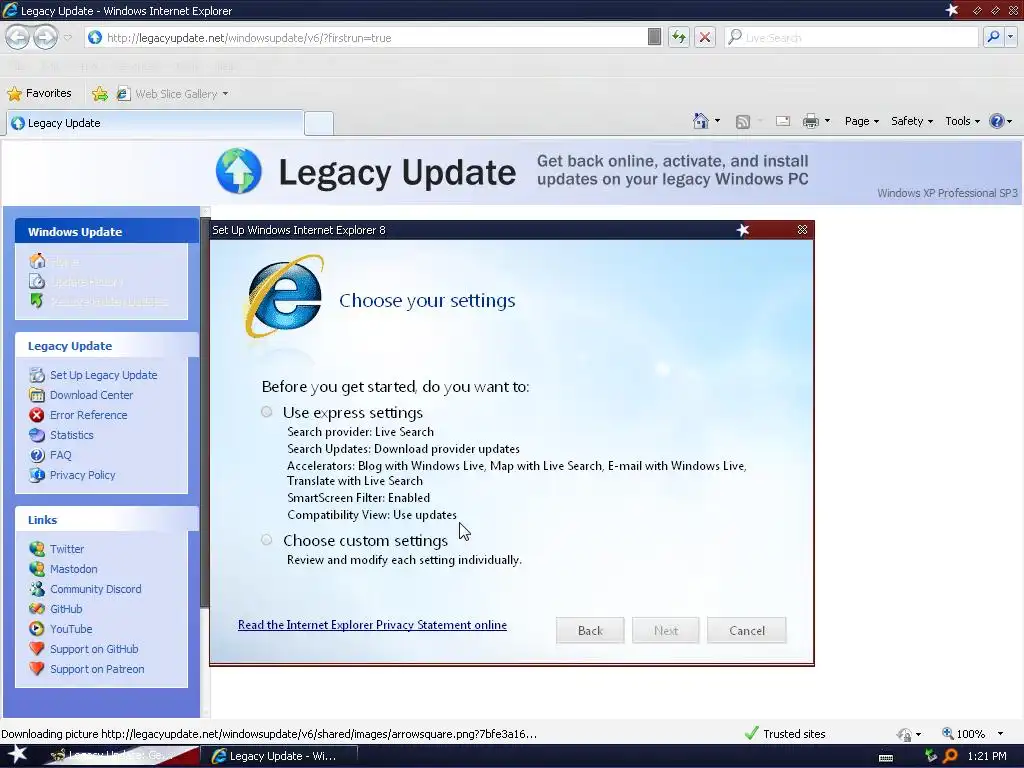Open the search provider dropdown arrow
This screenshot has width=1024, height=768.
point(1010,37)
